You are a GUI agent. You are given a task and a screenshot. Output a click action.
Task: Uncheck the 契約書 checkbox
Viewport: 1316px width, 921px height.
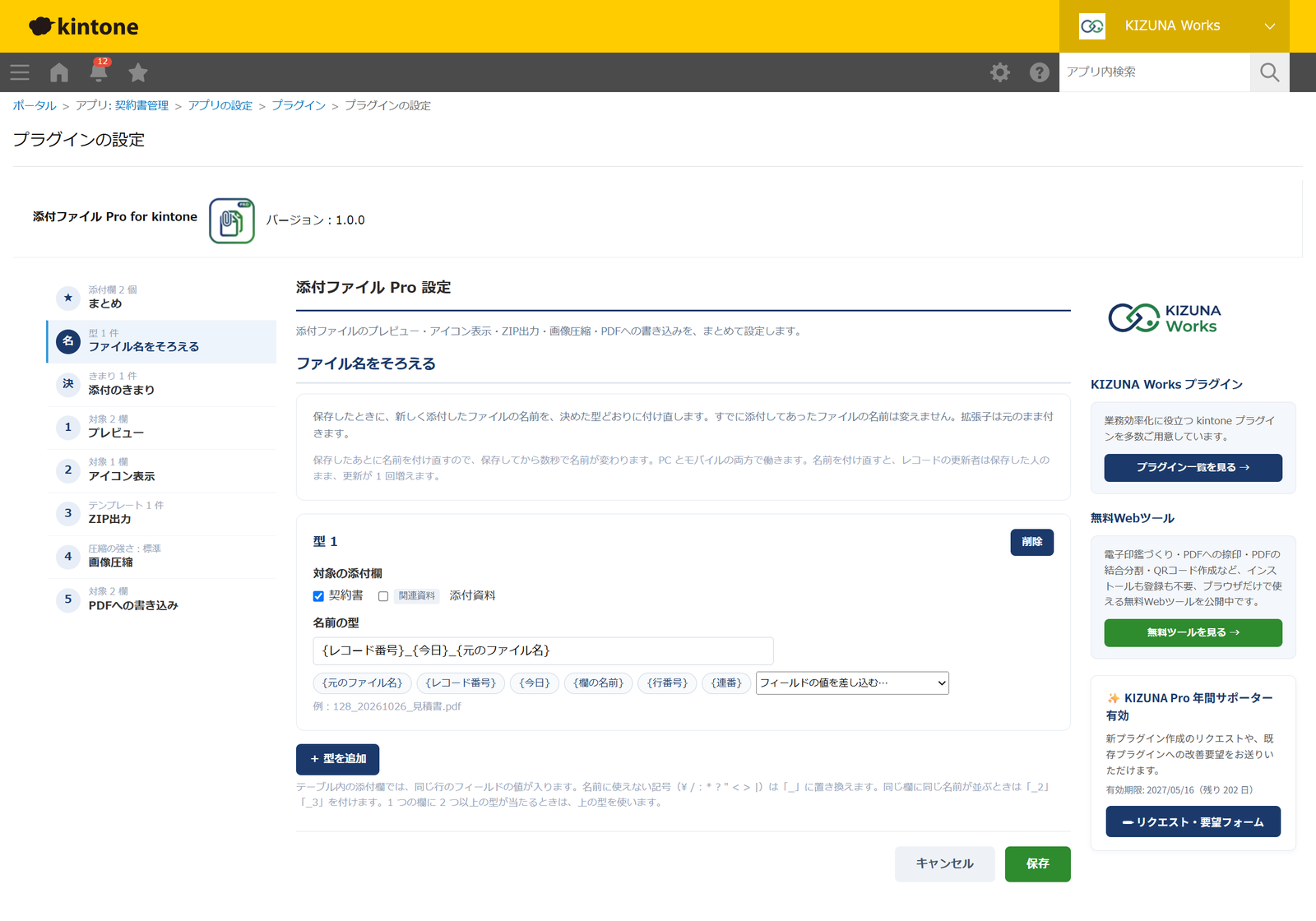(318, 596)
